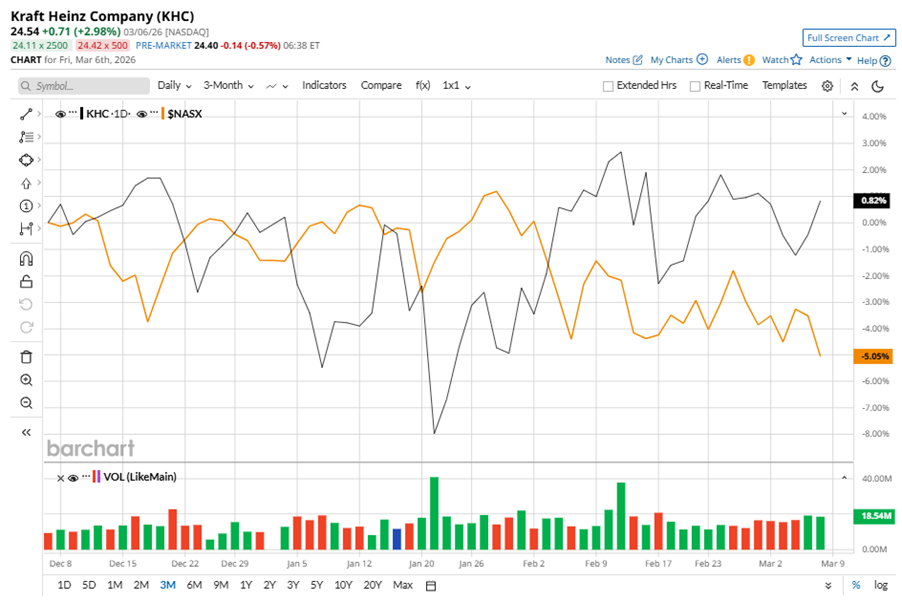
Task: Remove the VOL indicator pane
Action: click(60, 478)
